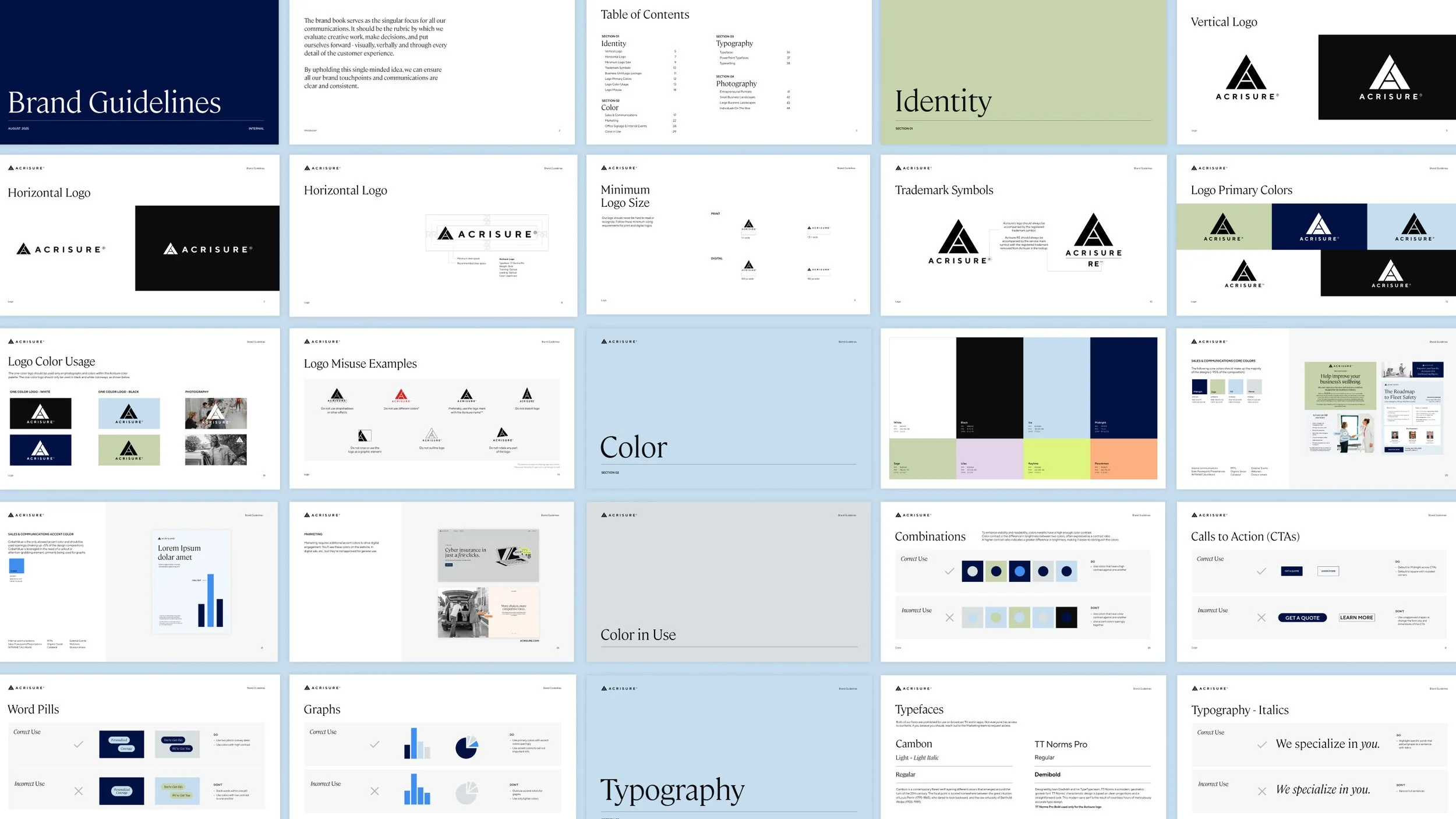
Task: Click the vertical Acrisure logo on black panel
Action: pos(1390,77)
